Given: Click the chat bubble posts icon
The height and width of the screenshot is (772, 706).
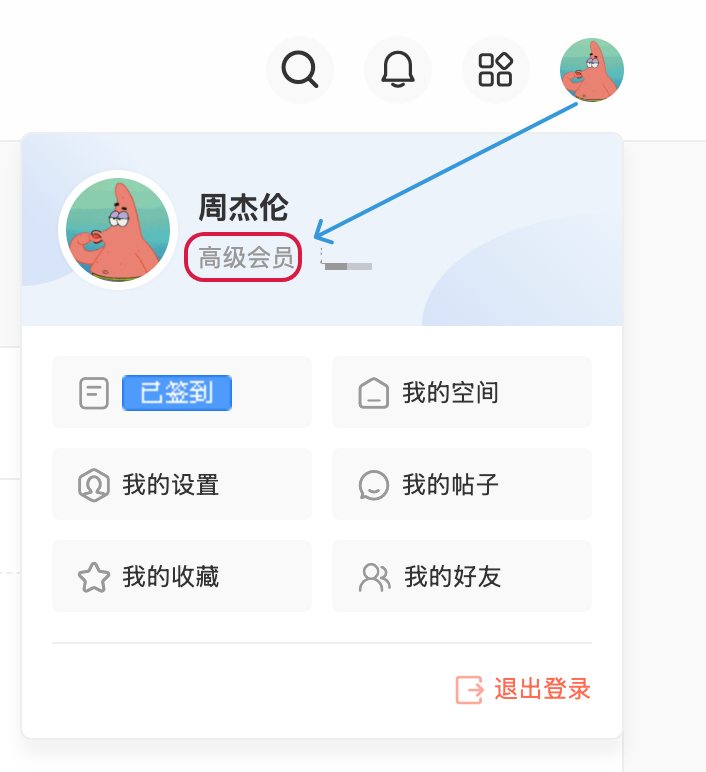Looking at the screenshot, I should click(x=374, y=485).
